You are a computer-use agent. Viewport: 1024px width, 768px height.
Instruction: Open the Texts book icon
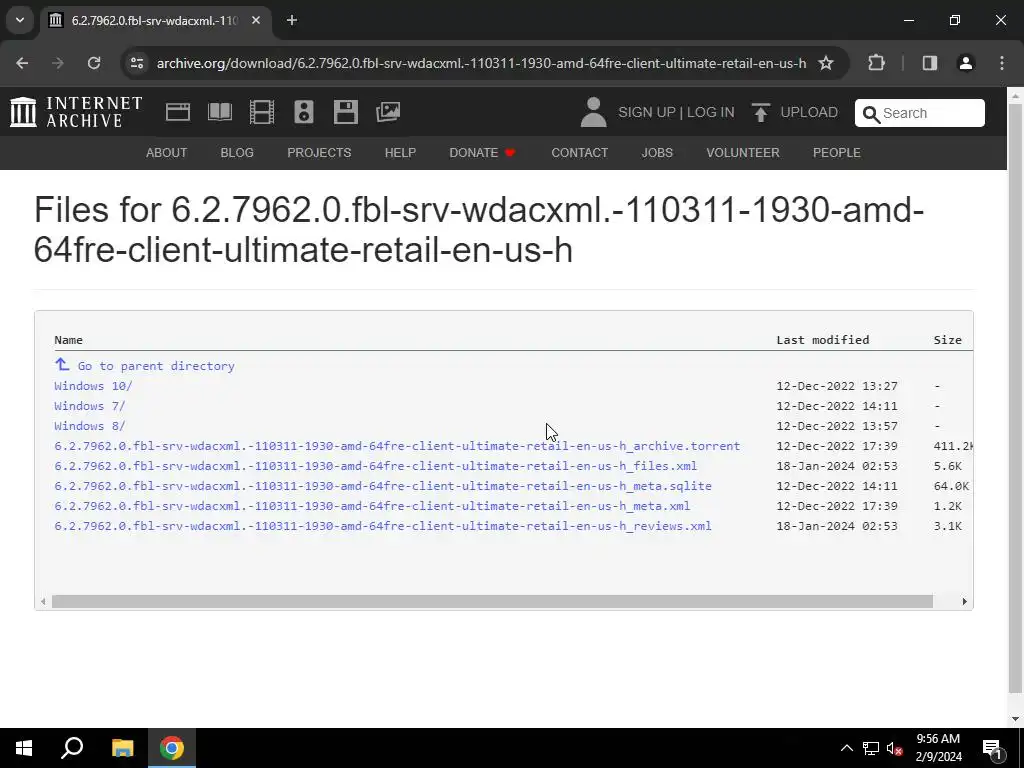click(220, 112)
